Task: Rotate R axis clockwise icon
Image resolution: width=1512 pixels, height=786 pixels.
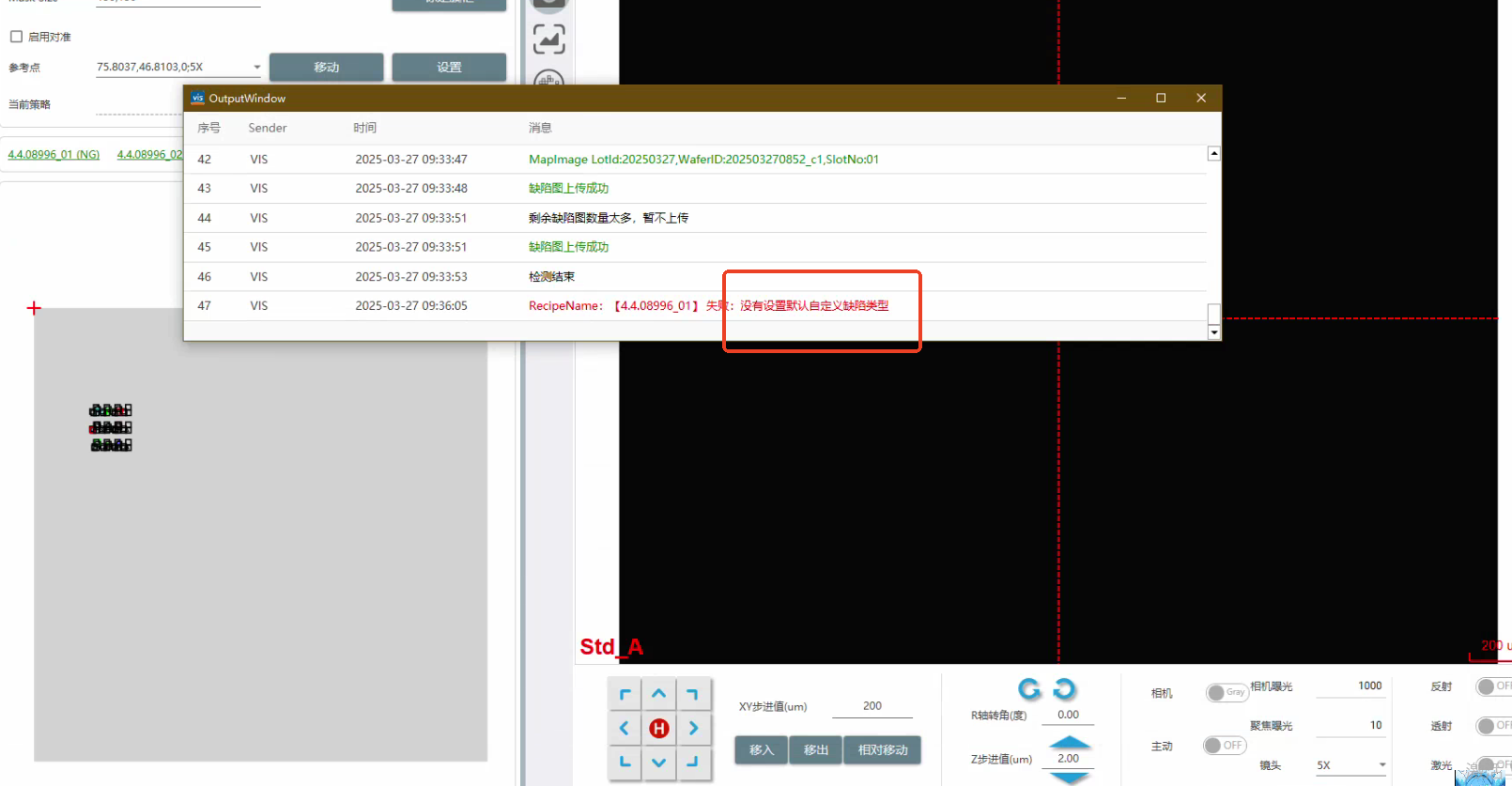Action: click(1064, 689)
